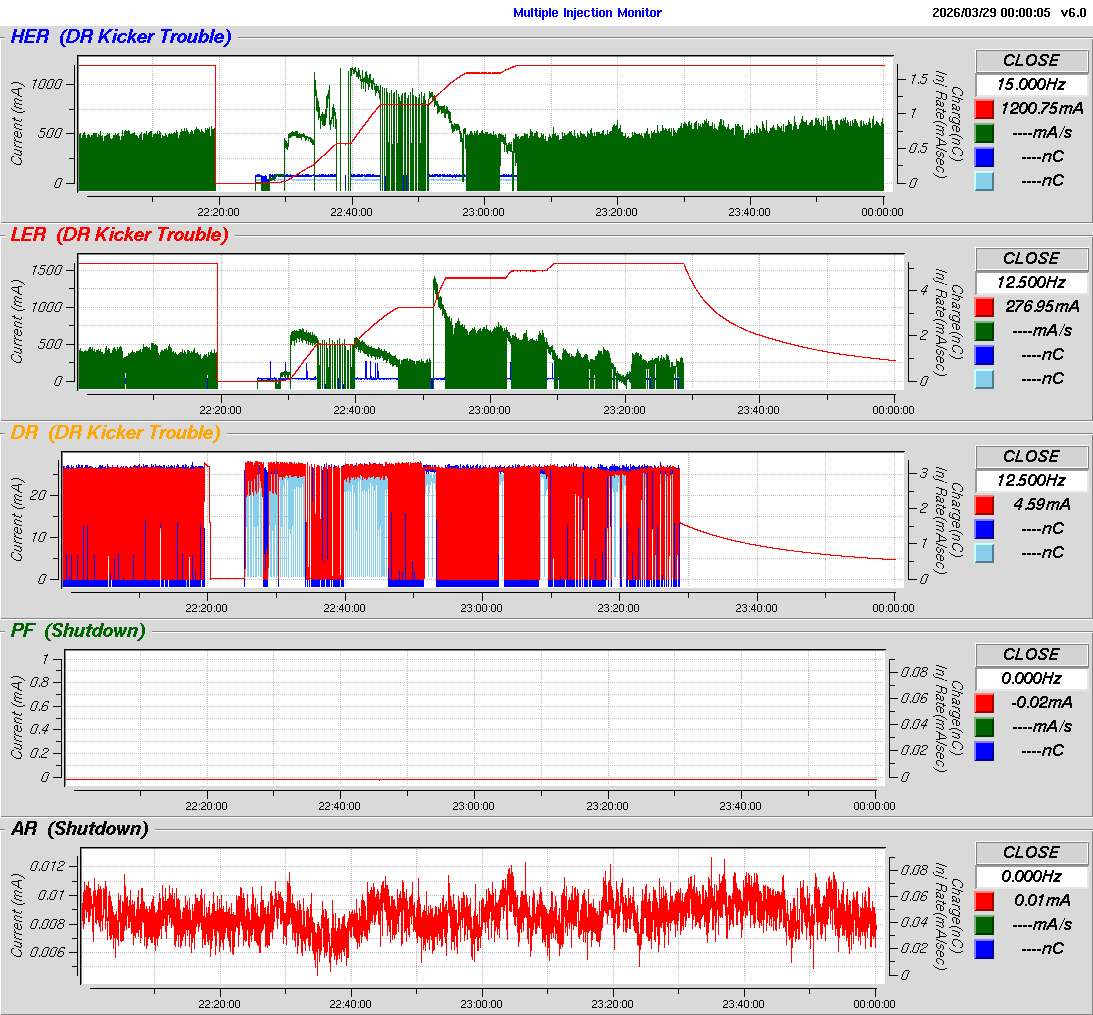Click LER dark blue charge swatch
This screenshot has height=1015, width=1093.
pyautogui.click(x=984, y=355)
